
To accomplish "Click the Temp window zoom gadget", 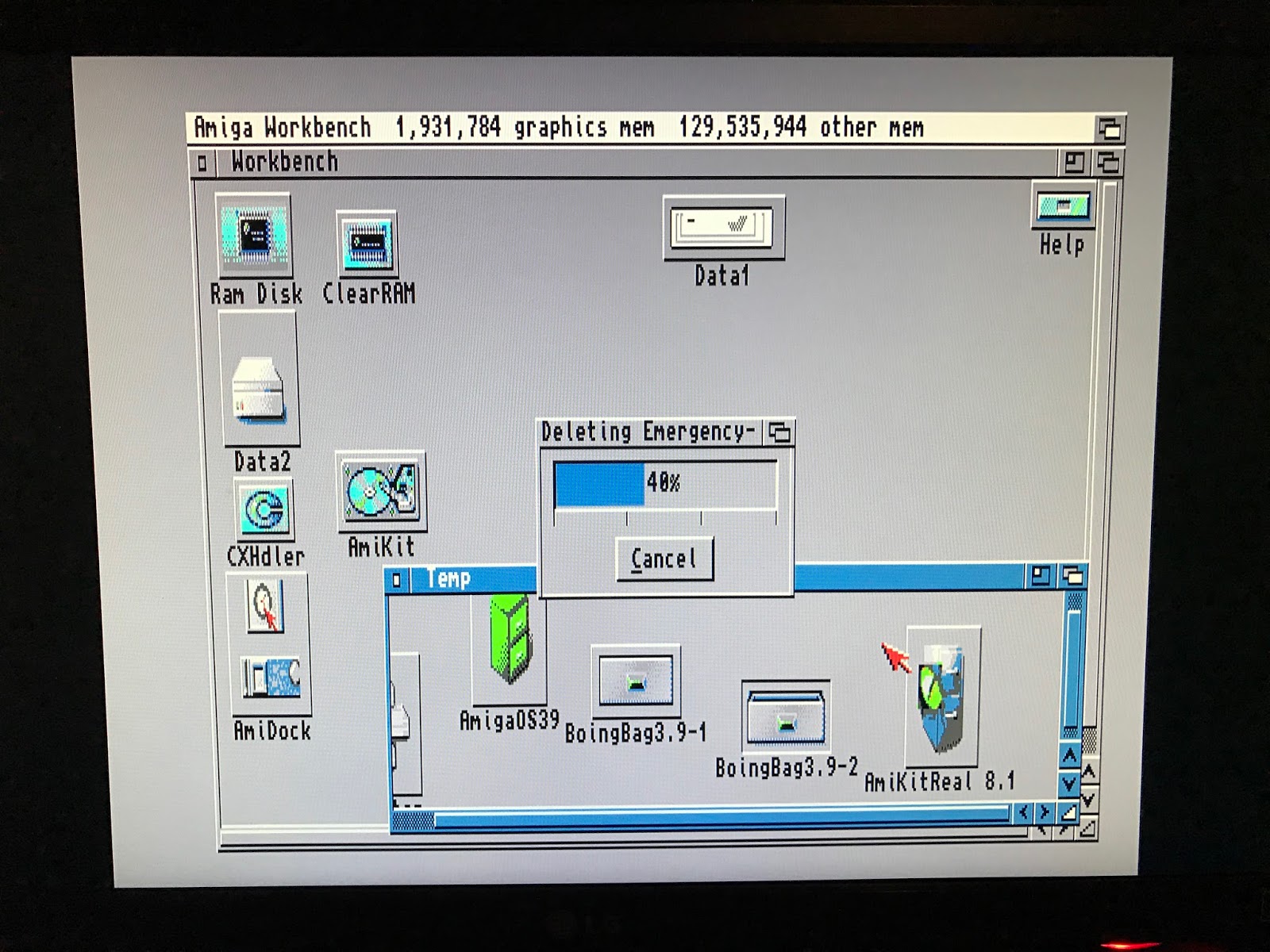I will [x=1040, y=576].
